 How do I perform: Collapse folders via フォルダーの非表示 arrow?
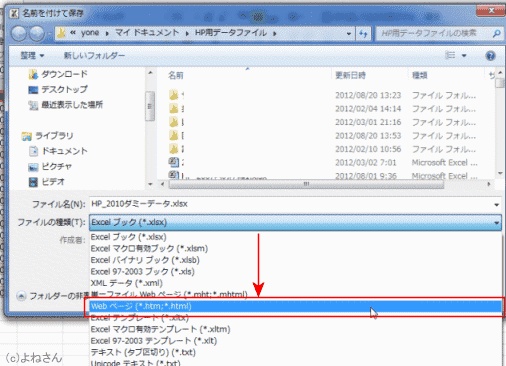click(x=21, y=296)
